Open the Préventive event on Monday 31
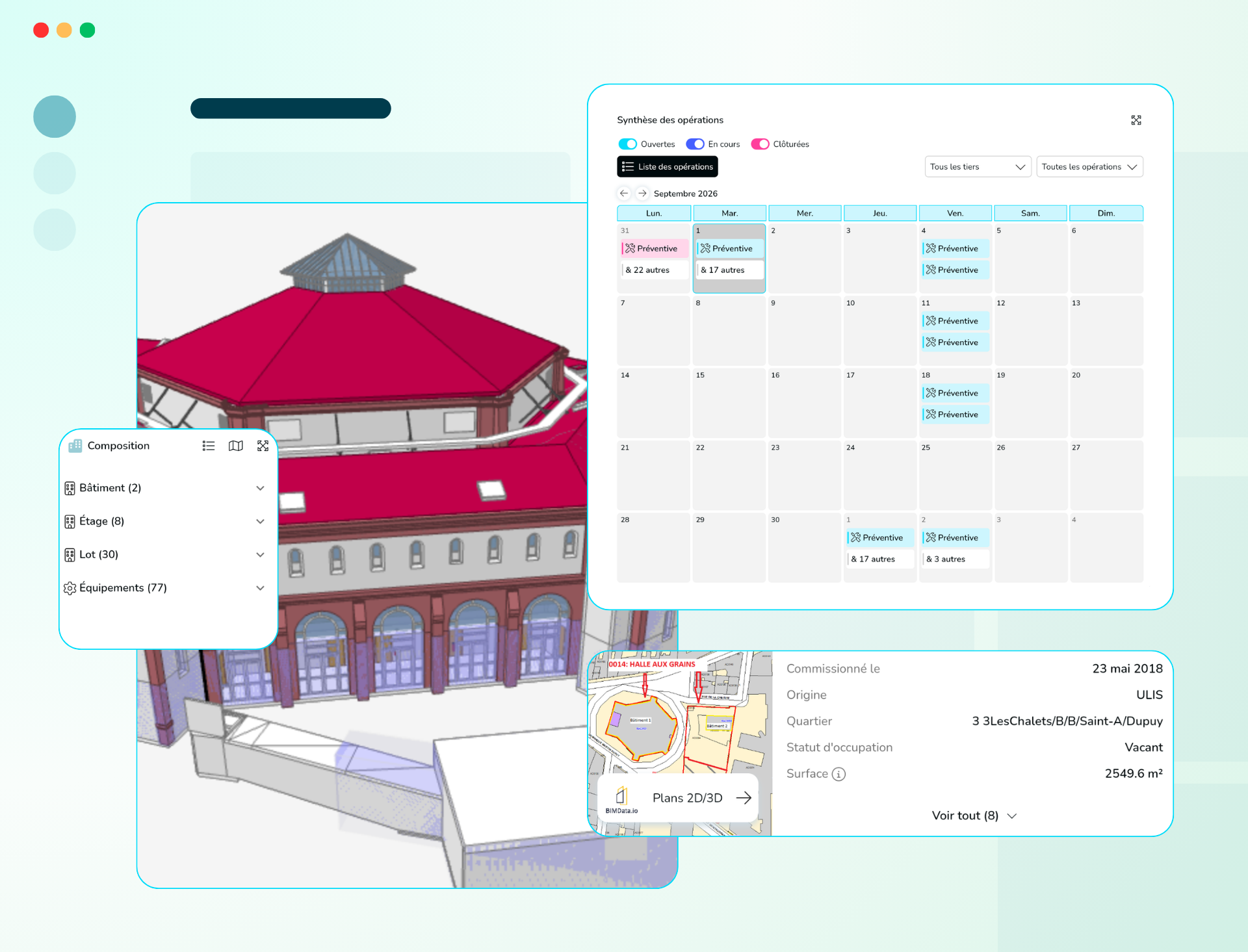Image resolution: width=1248 pixels, height=952 pixels. (655, 248)
